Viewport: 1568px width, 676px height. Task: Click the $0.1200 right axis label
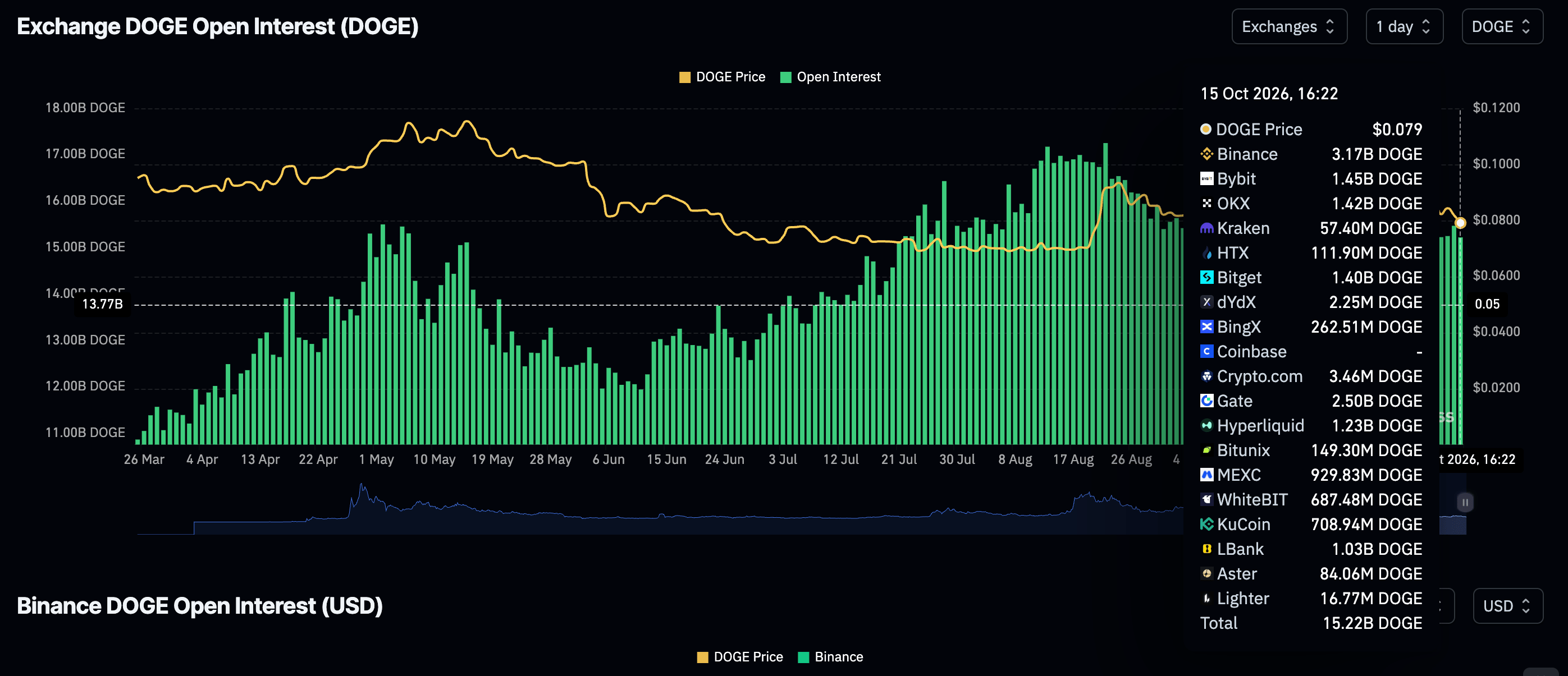(x=1496, y=108)
